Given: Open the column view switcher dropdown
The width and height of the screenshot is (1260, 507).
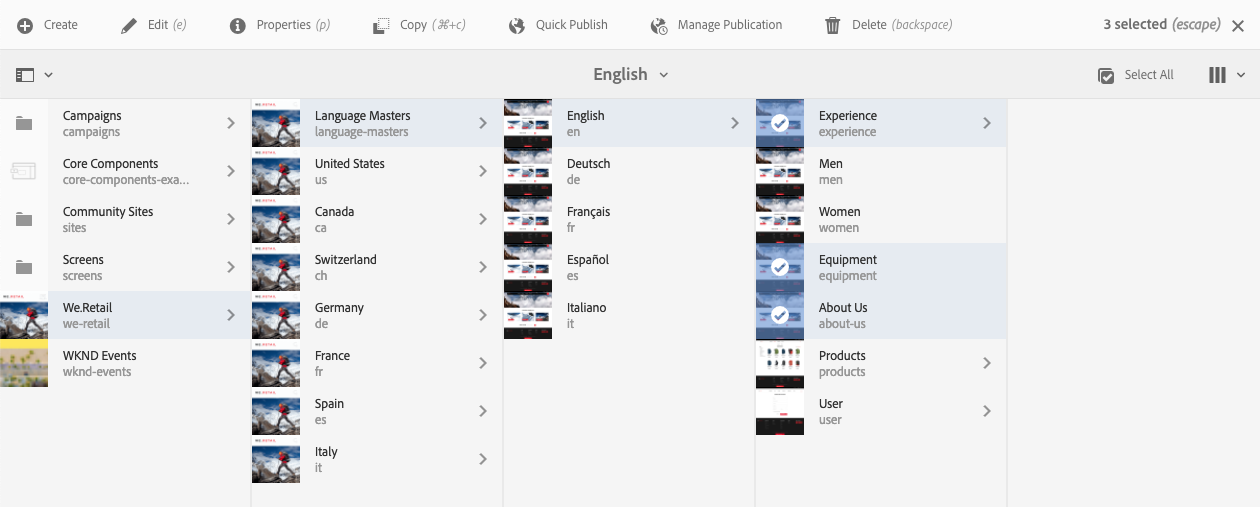Looking at the screenshot, I should (x=1226, y=75).
